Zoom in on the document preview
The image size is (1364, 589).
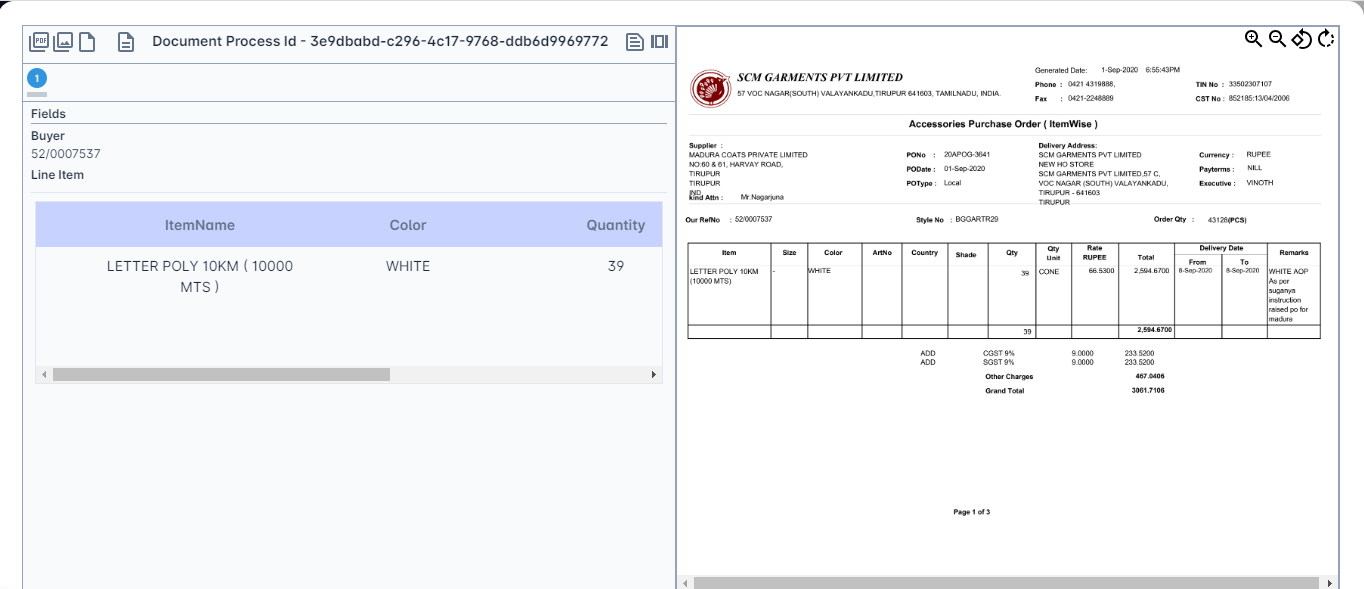pos(1253,38)
